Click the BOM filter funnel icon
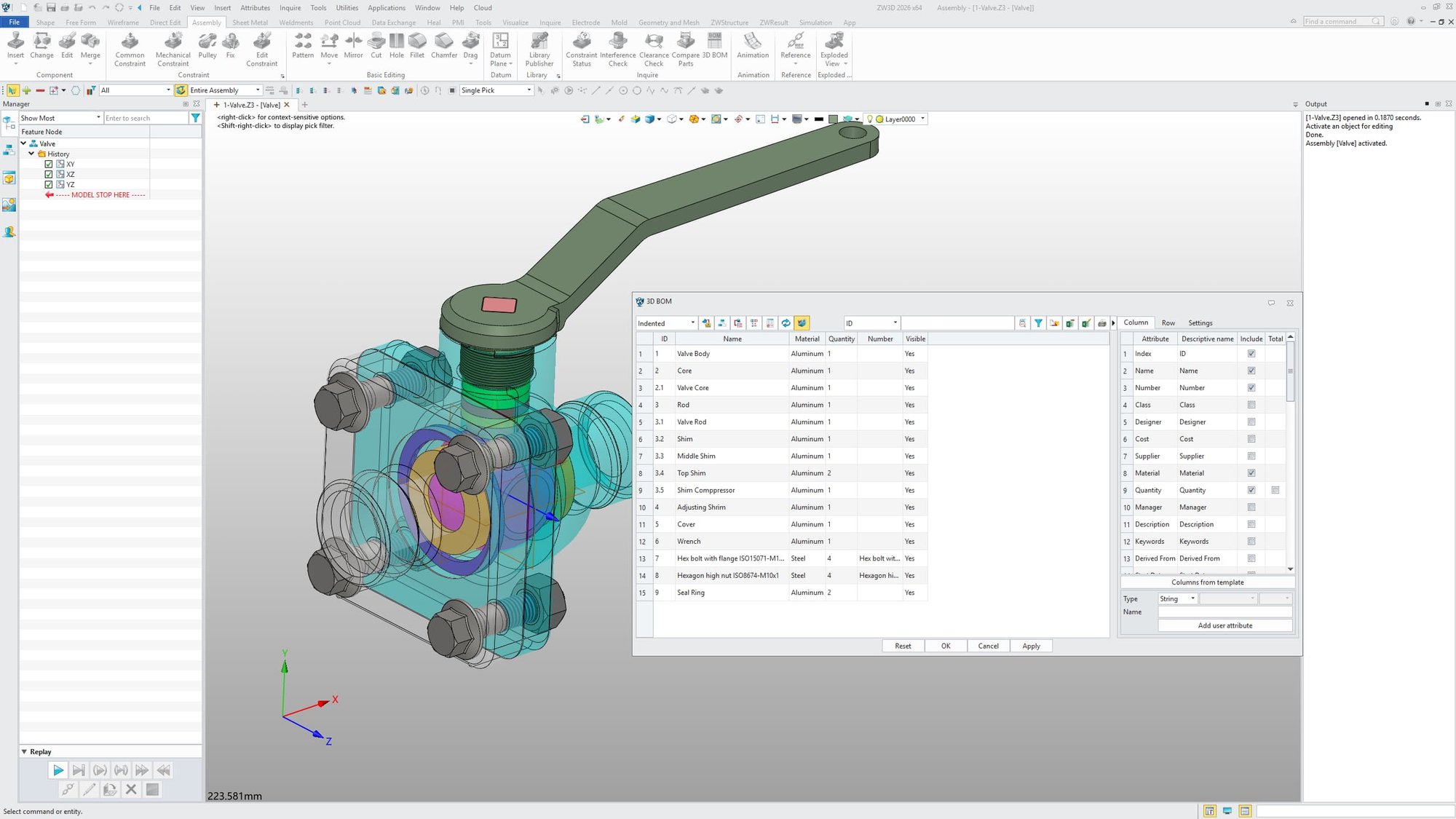1456x819 pixels. click(1038, 323)
